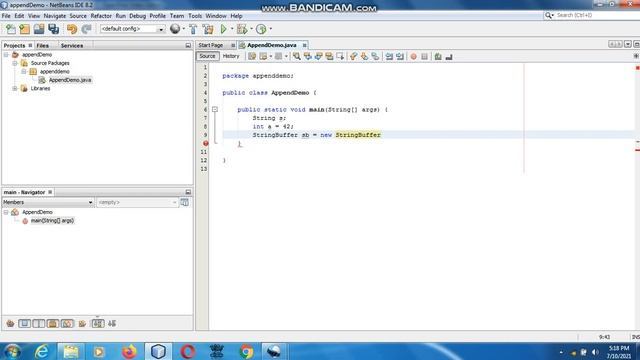Collapse the AppendDemo class in Navigator
Screen dimensions: 640x360
pyautogui.click(x=6, y=212)
